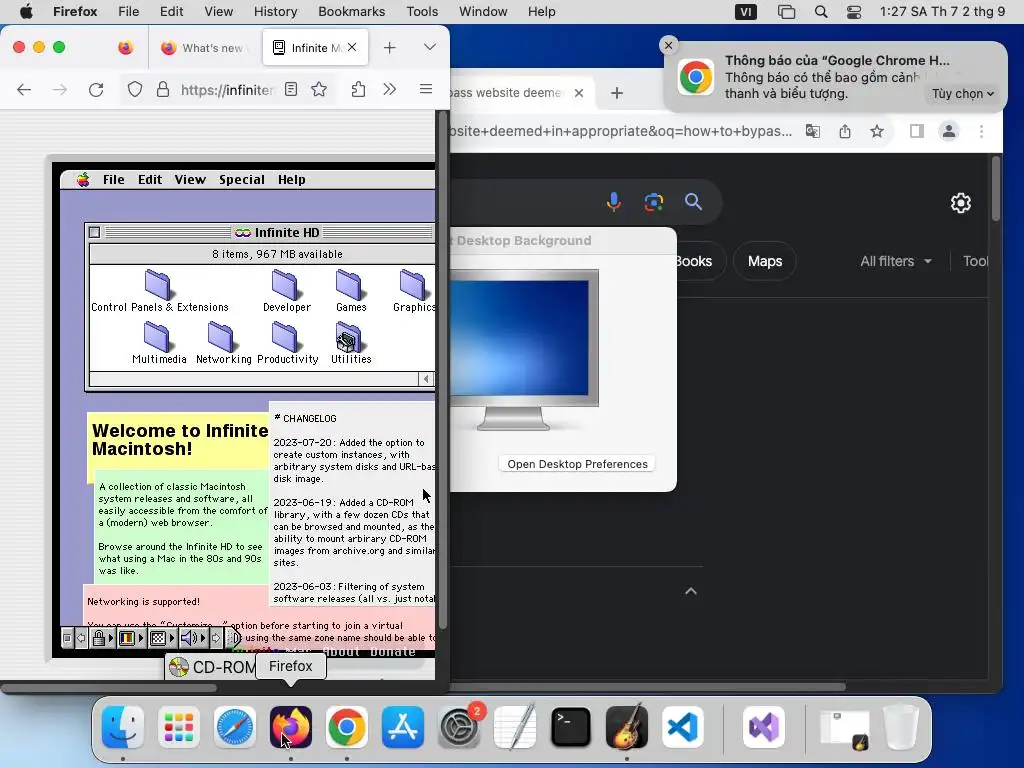Open the Firefox tracking protection shield
This screenshot has height=768, width=1024.
pos(135,89)
